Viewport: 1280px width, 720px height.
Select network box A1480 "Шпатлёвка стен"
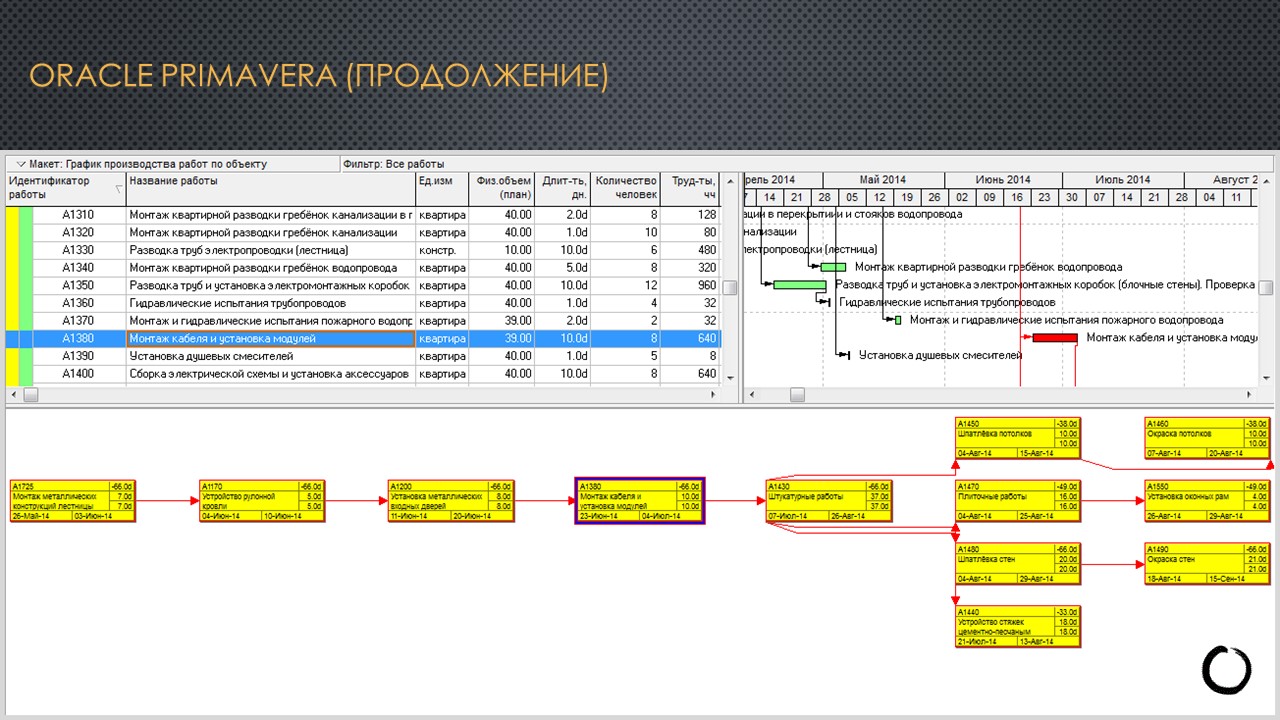pyautogui.click(x=1018, y=564)
